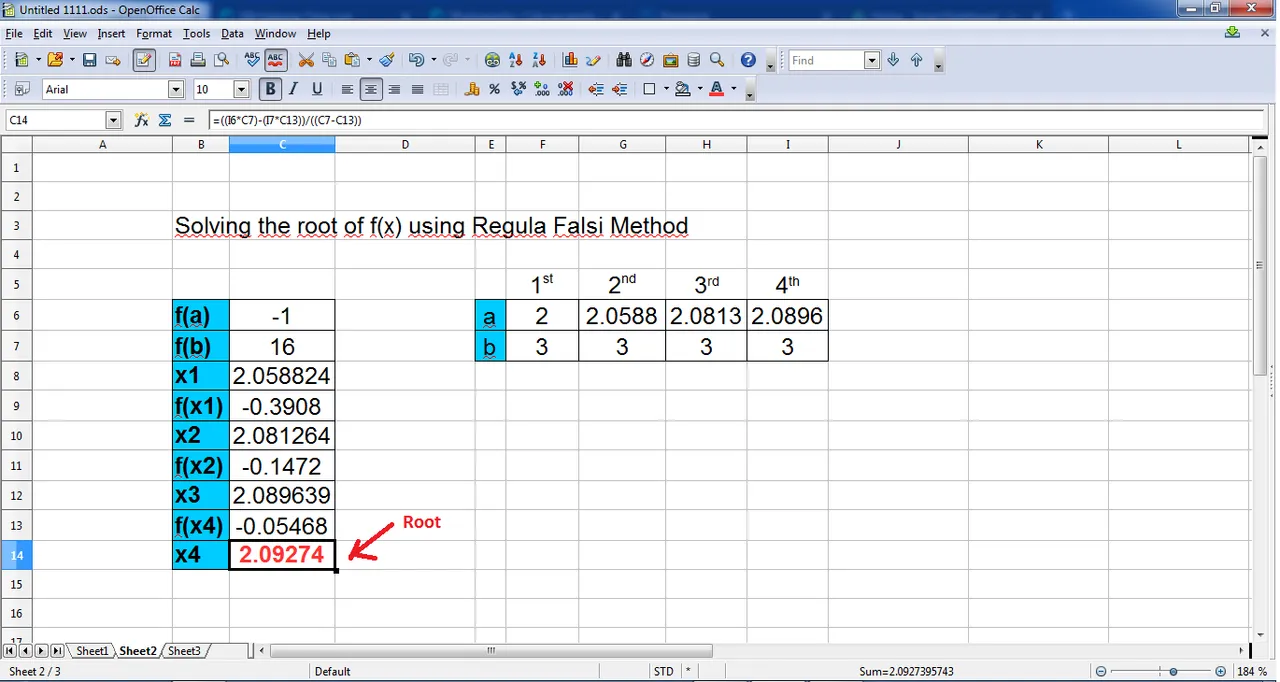
Task: Open the Gallery picture icon
Action: (670, 61)
